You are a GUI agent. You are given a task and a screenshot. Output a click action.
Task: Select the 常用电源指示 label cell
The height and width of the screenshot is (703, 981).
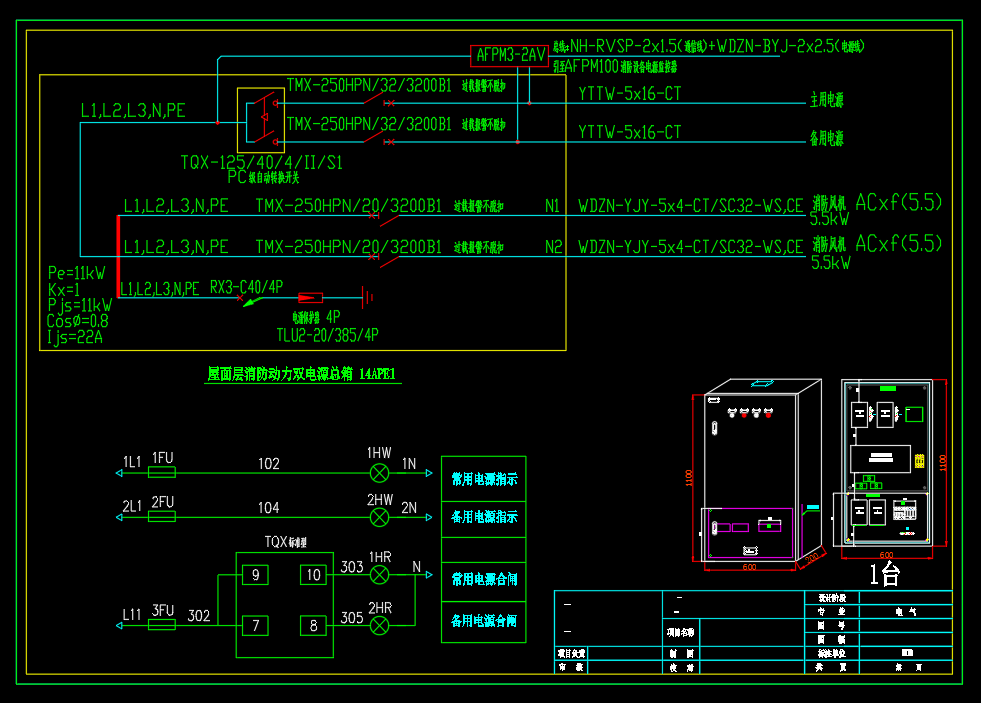pos(484,479)
